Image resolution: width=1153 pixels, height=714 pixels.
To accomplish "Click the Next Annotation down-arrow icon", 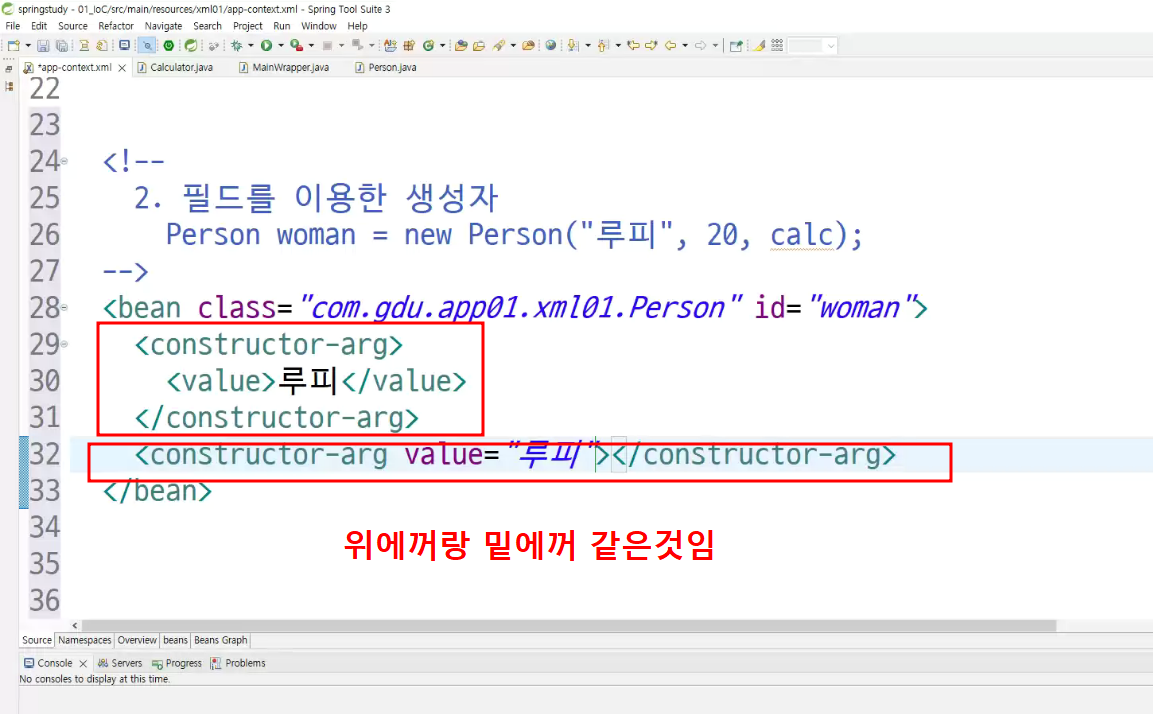I will pos(572,46).
